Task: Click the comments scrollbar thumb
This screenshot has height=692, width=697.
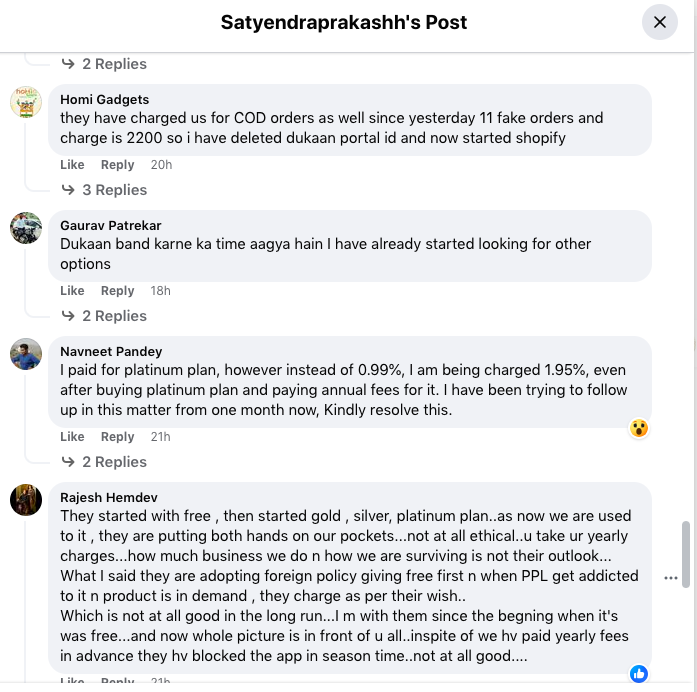Action: click(686, 556)
